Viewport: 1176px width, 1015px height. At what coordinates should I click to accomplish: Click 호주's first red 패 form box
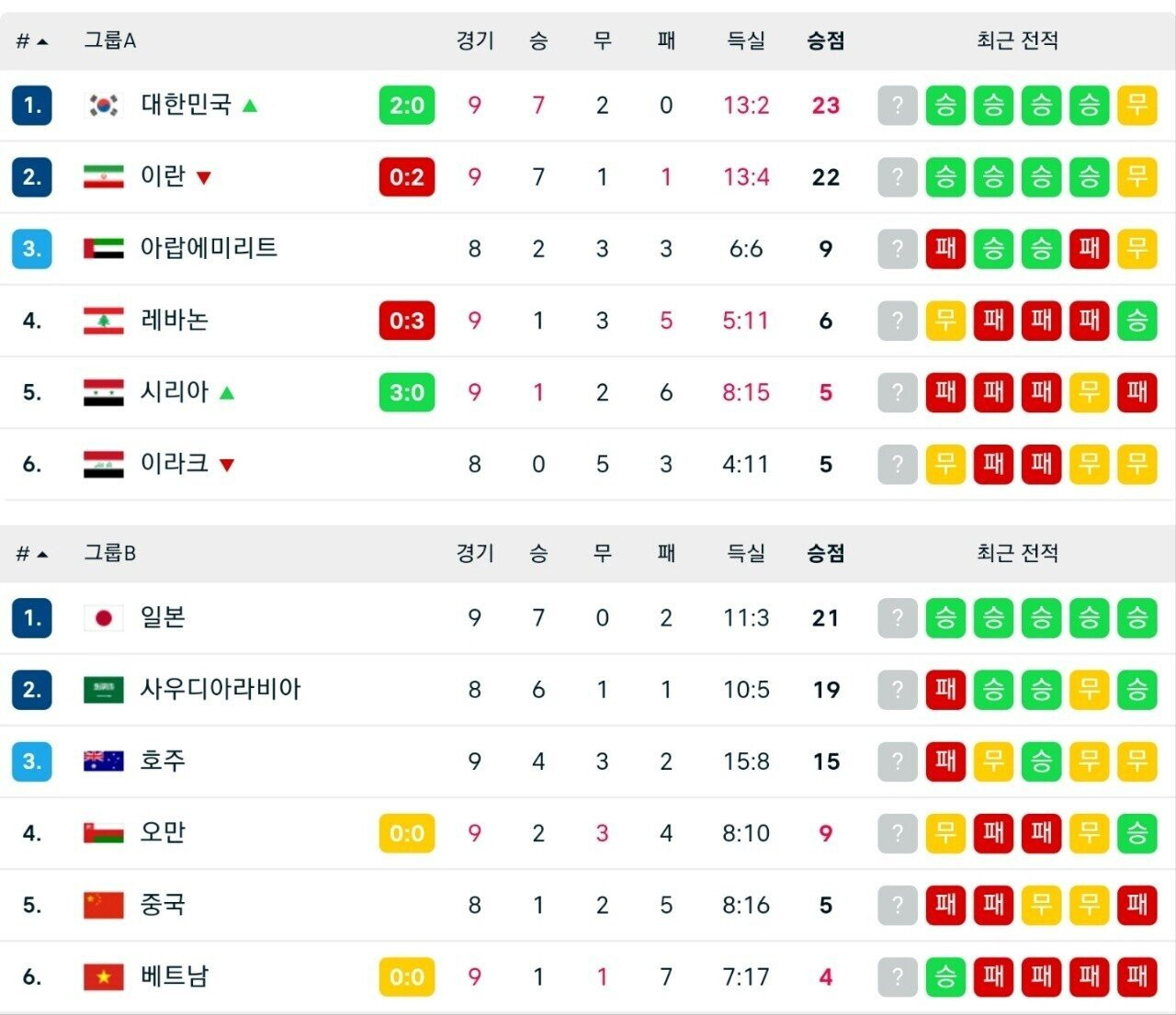(x=945, y=761)
